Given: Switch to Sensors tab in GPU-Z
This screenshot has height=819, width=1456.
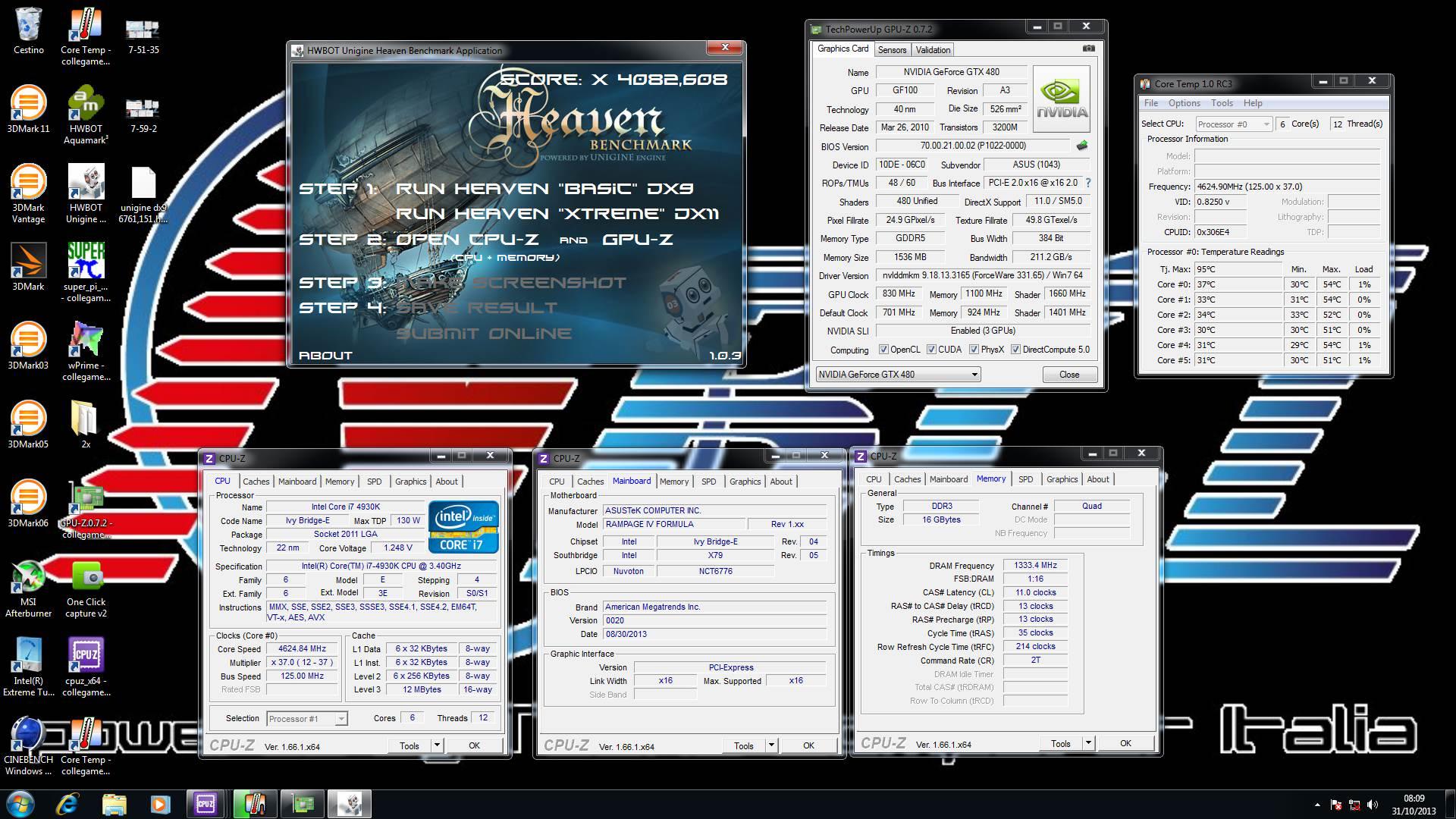Looking at the screenshot, I should (x=892, y=50).
